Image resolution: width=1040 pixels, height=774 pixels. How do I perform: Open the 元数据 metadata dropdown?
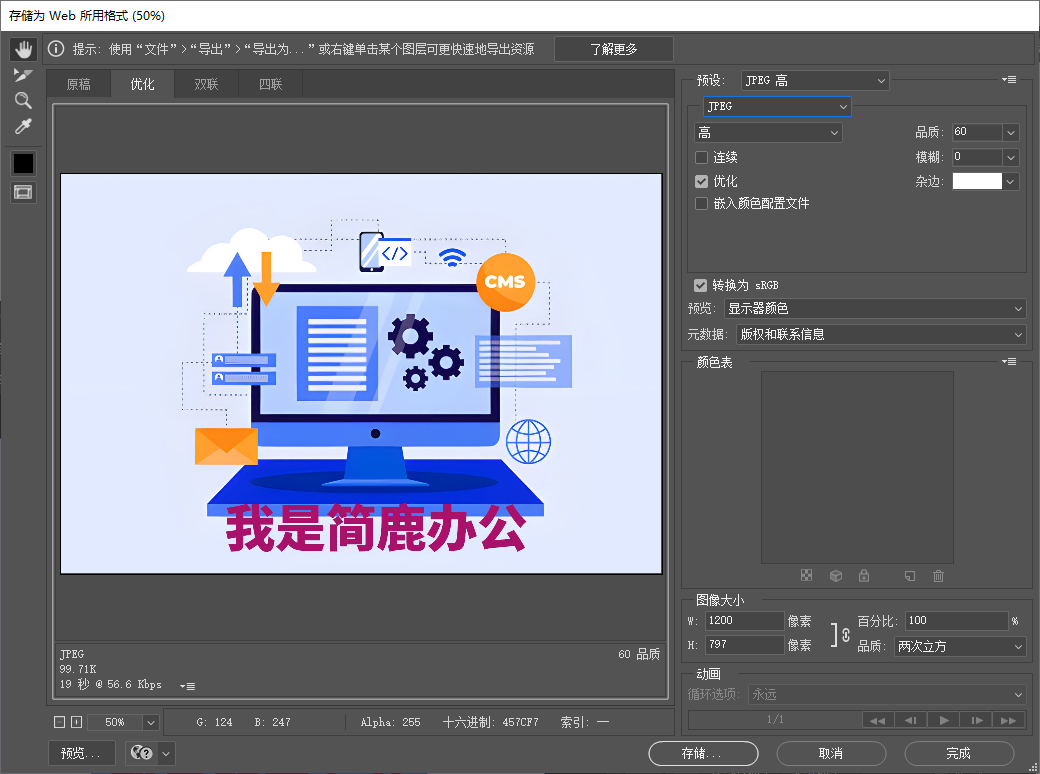tap(880, 335)
